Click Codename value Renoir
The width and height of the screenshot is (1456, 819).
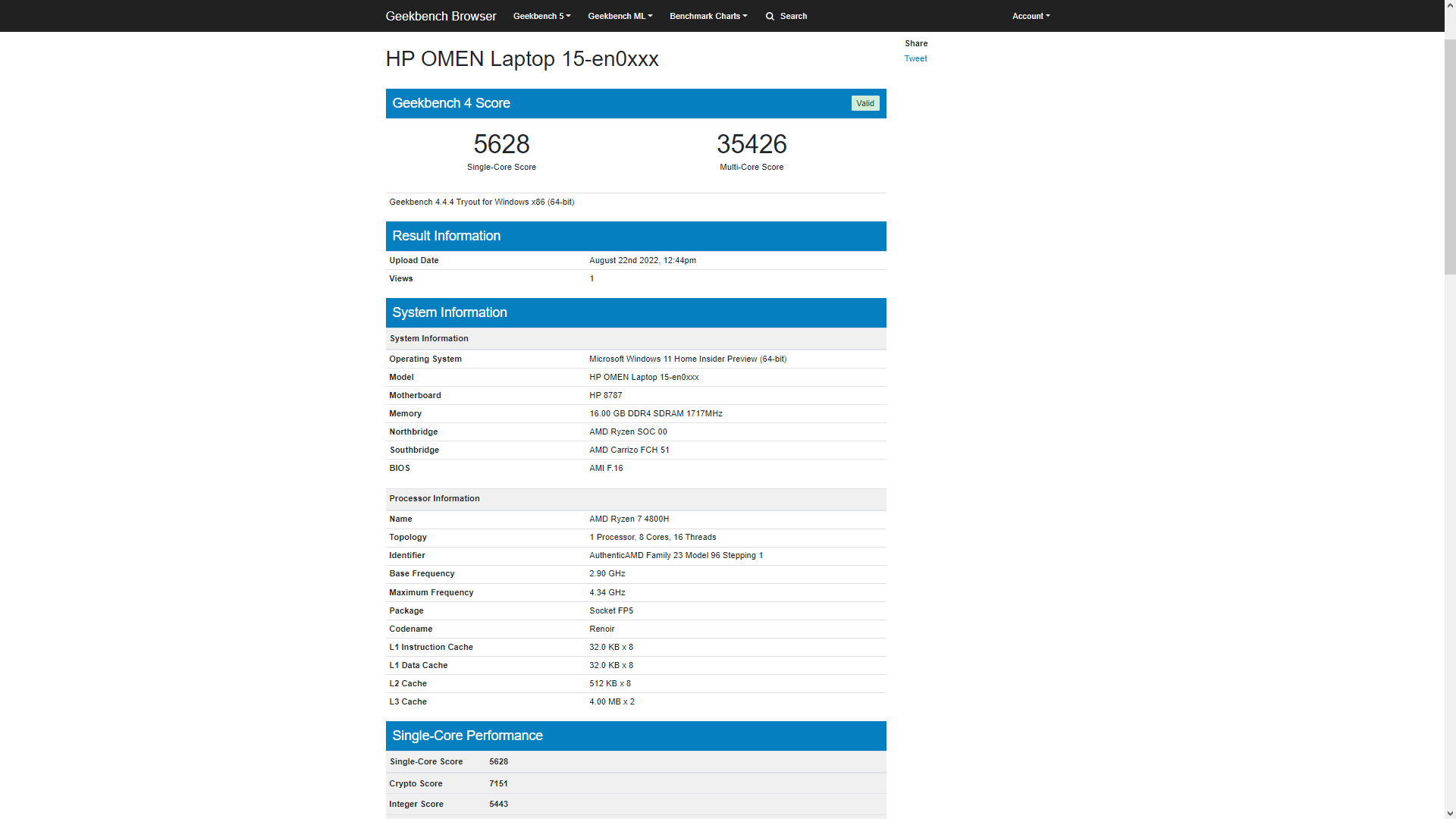(x=601, y=629)
